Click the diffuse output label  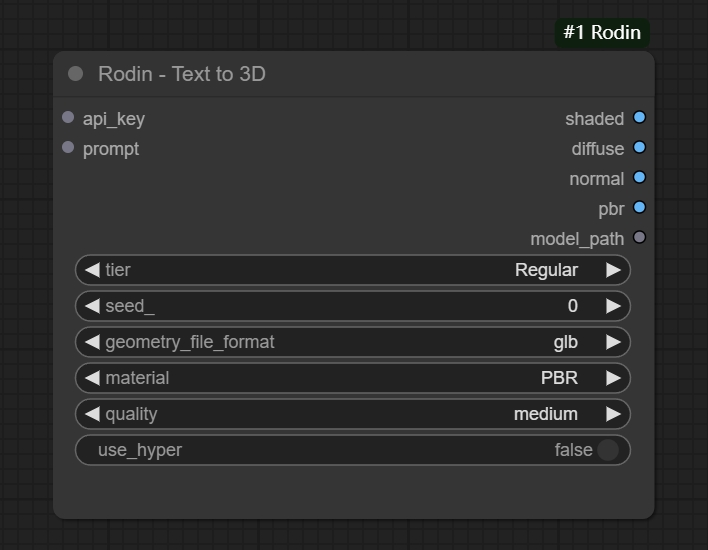pos(598,149)
